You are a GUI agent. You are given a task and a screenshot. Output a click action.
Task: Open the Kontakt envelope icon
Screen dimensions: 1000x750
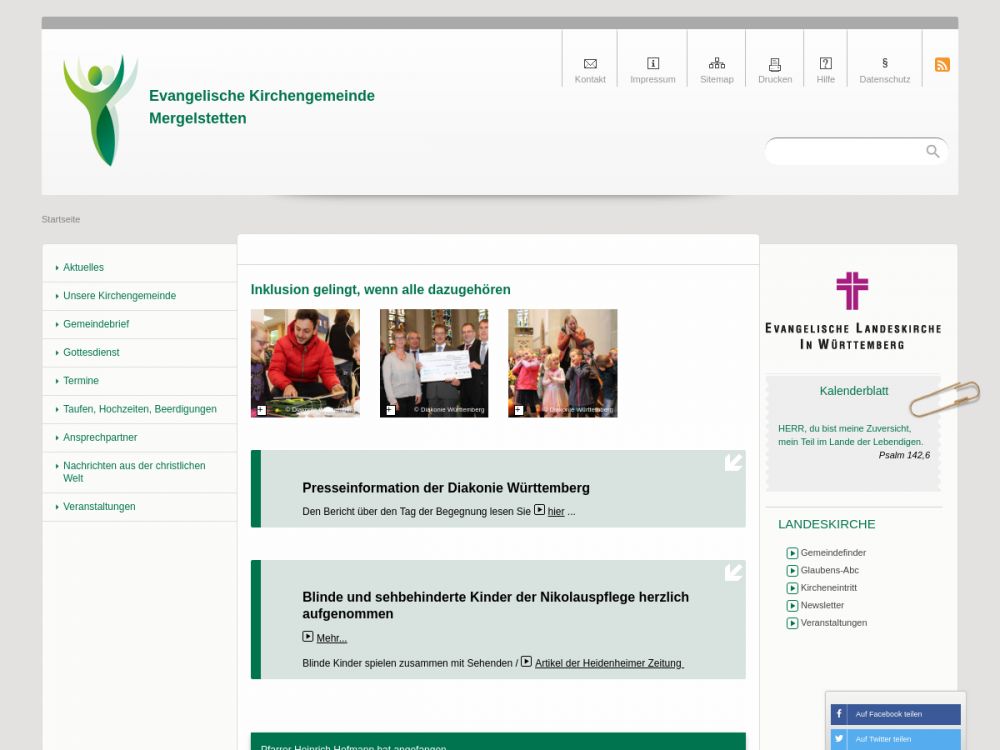(590, 64)
